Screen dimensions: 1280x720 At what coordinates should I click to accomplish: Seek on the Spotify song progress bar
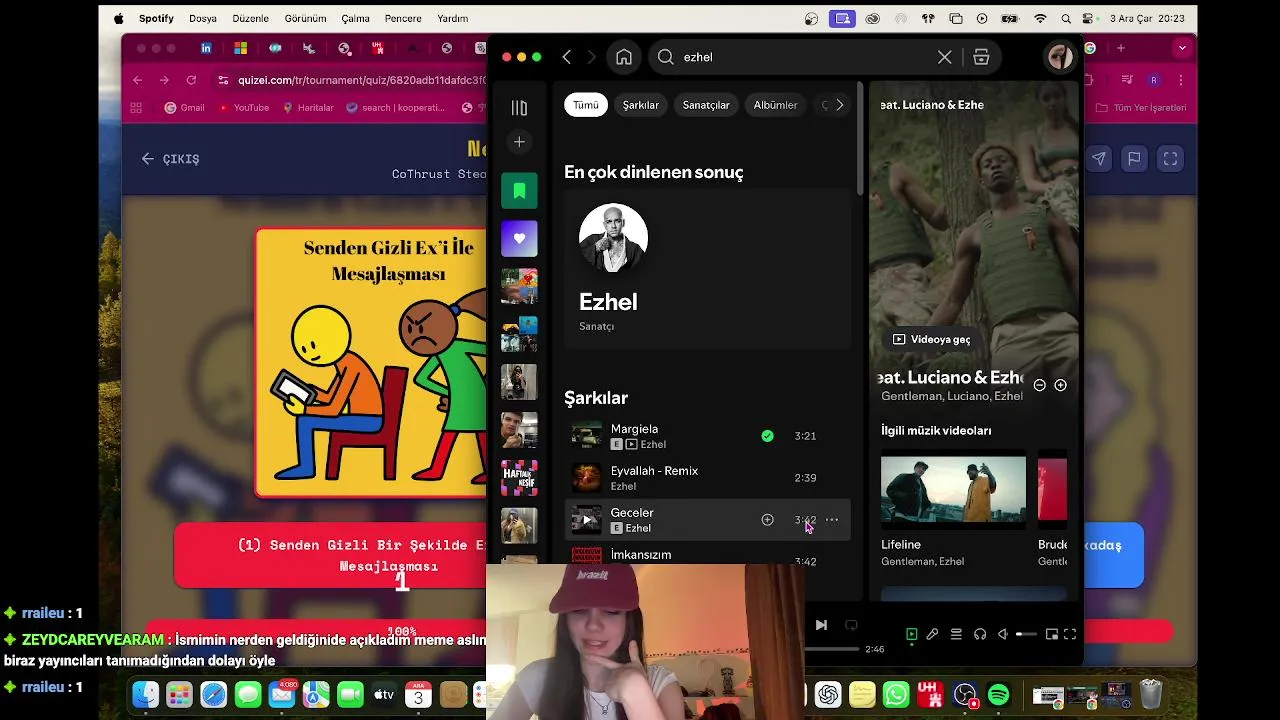(x=832, y=649)
